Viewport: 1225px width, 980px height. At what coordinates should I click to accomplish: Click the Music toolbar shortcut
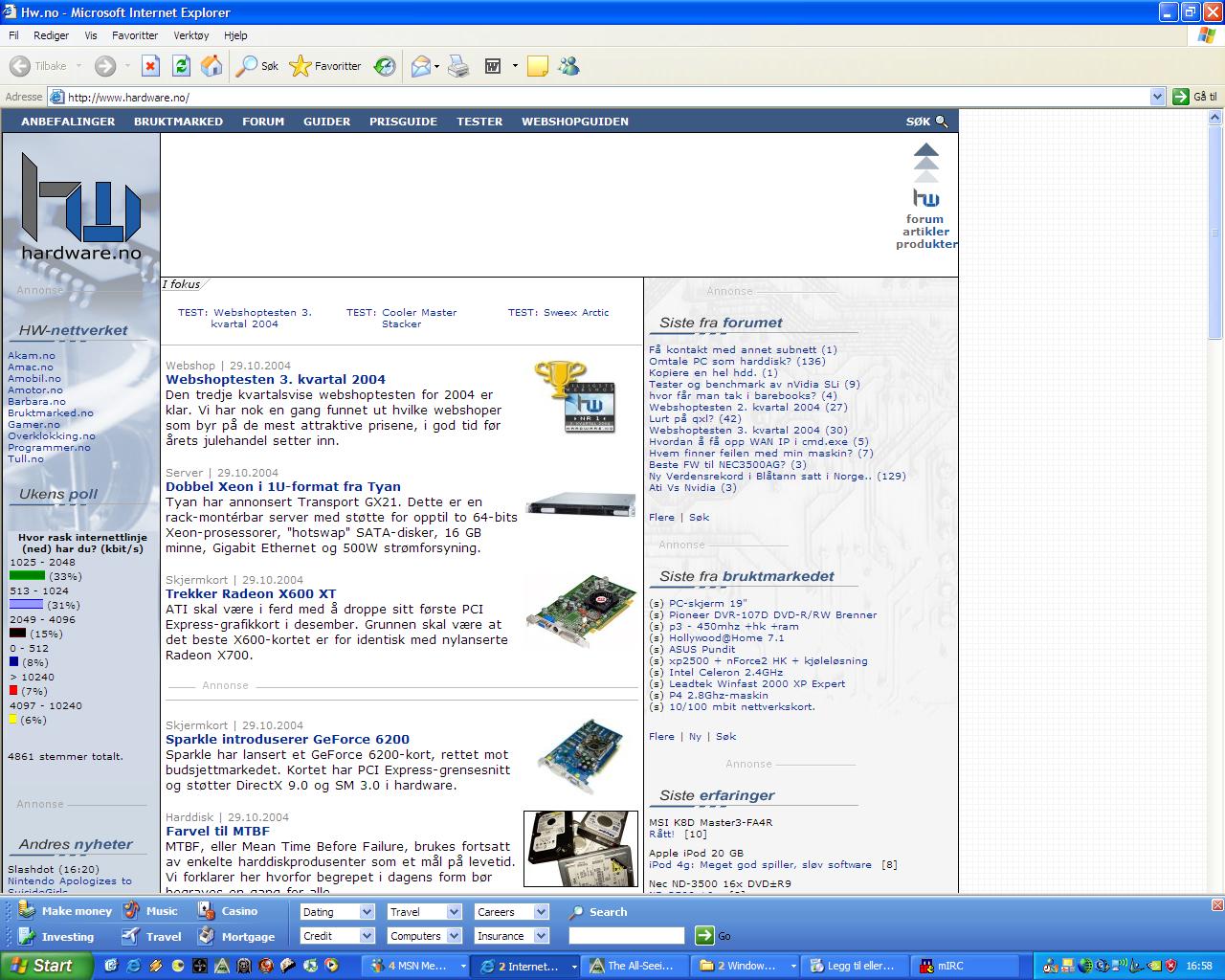click(x=150, y=911)
